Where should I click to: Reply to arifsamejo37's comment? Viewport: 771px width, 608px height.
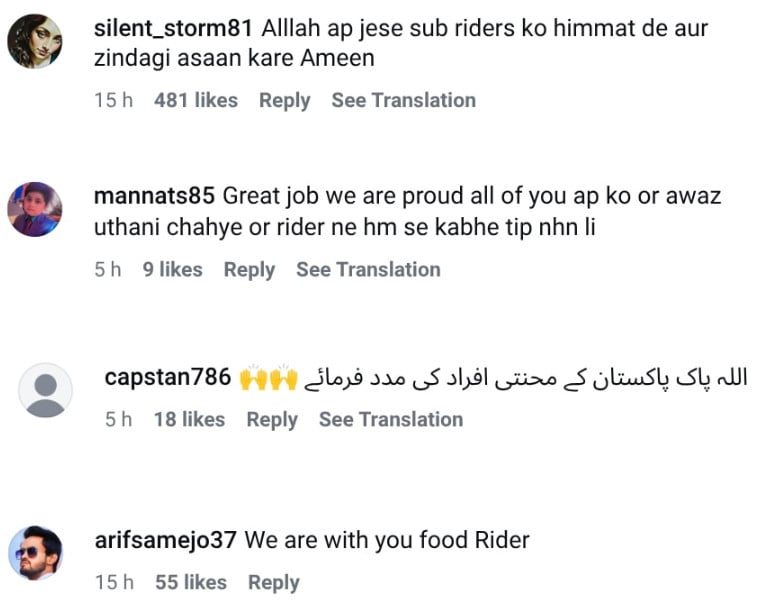pyautogui.click(x=274, y=582)
